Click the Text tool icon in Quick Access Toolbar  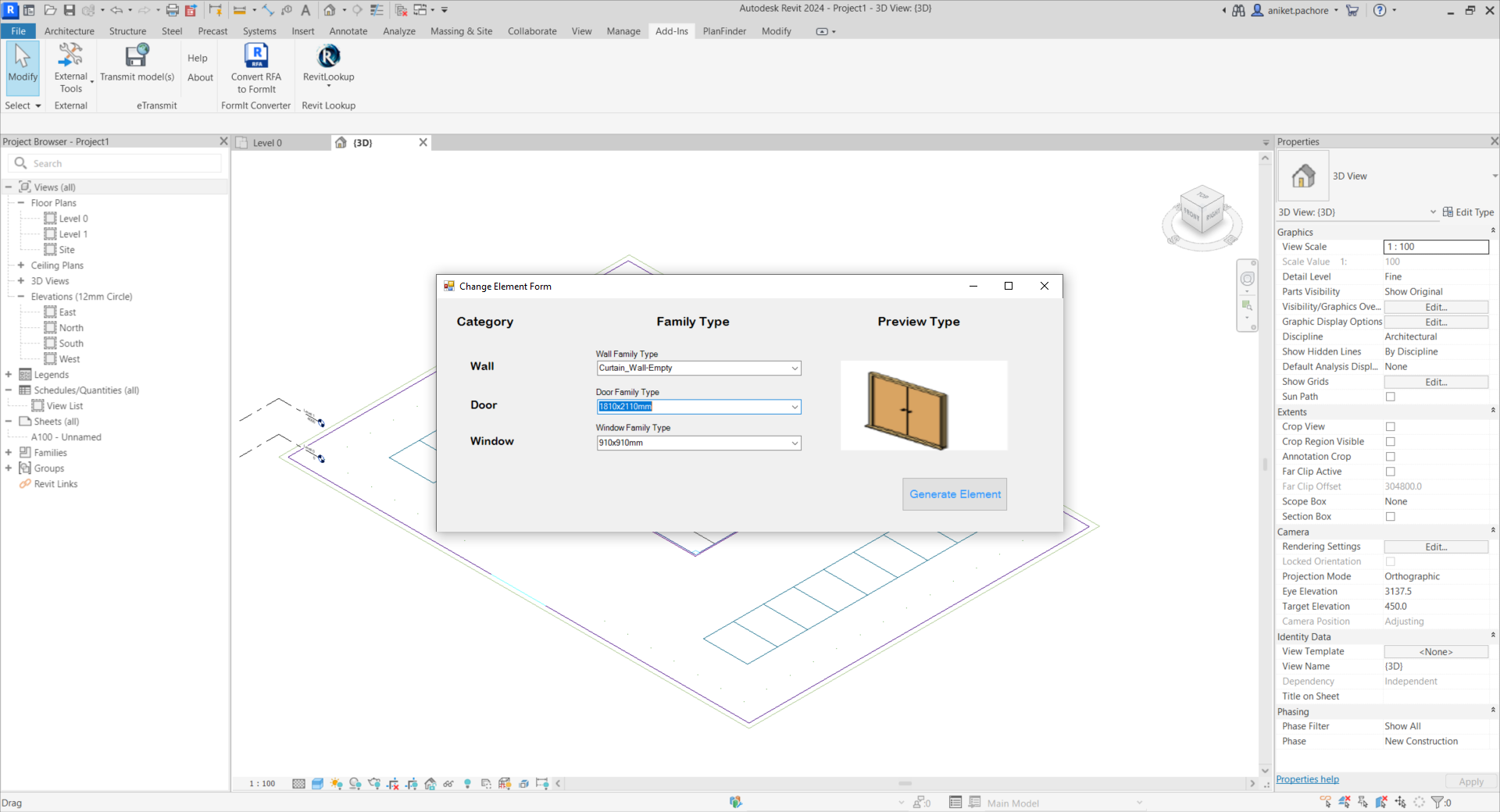pos(305,10)
